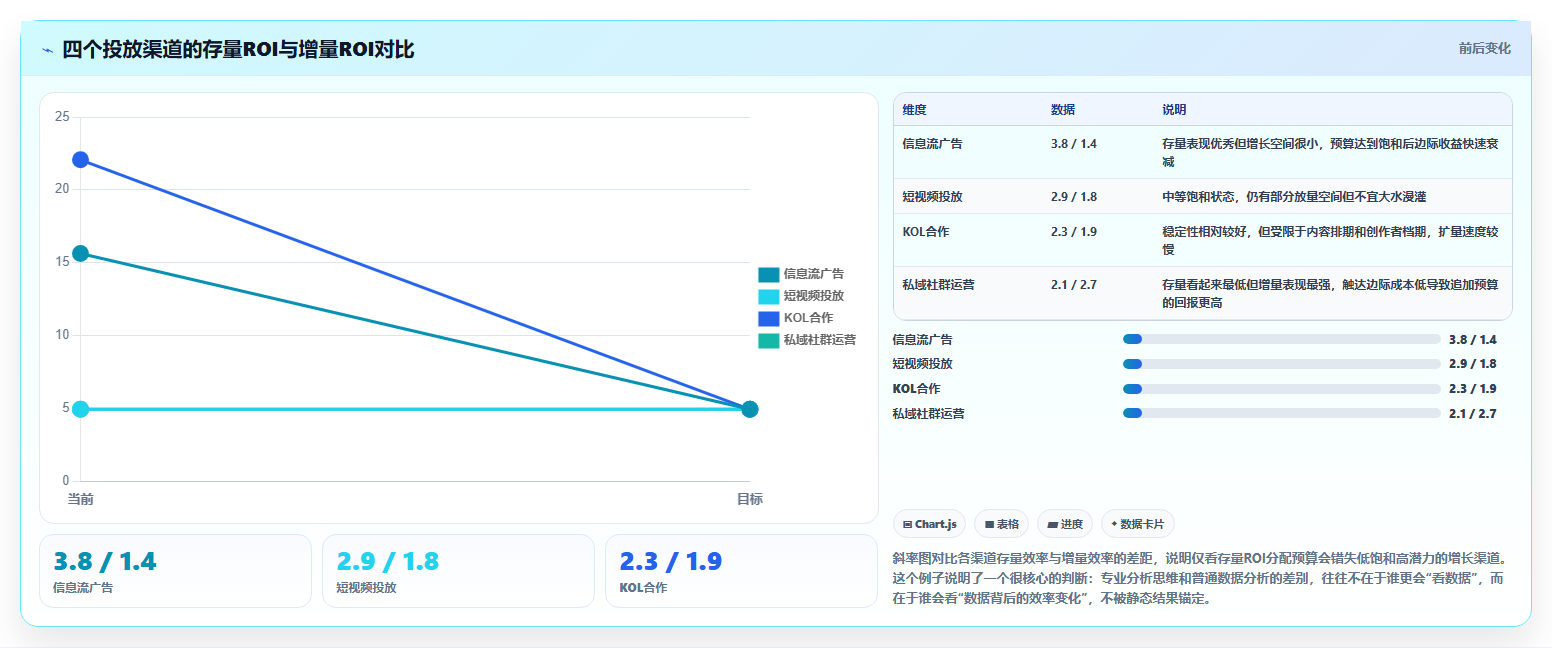1552x648 pixels.
Task: Click the data point above 目标
Action: click(750, 409)
